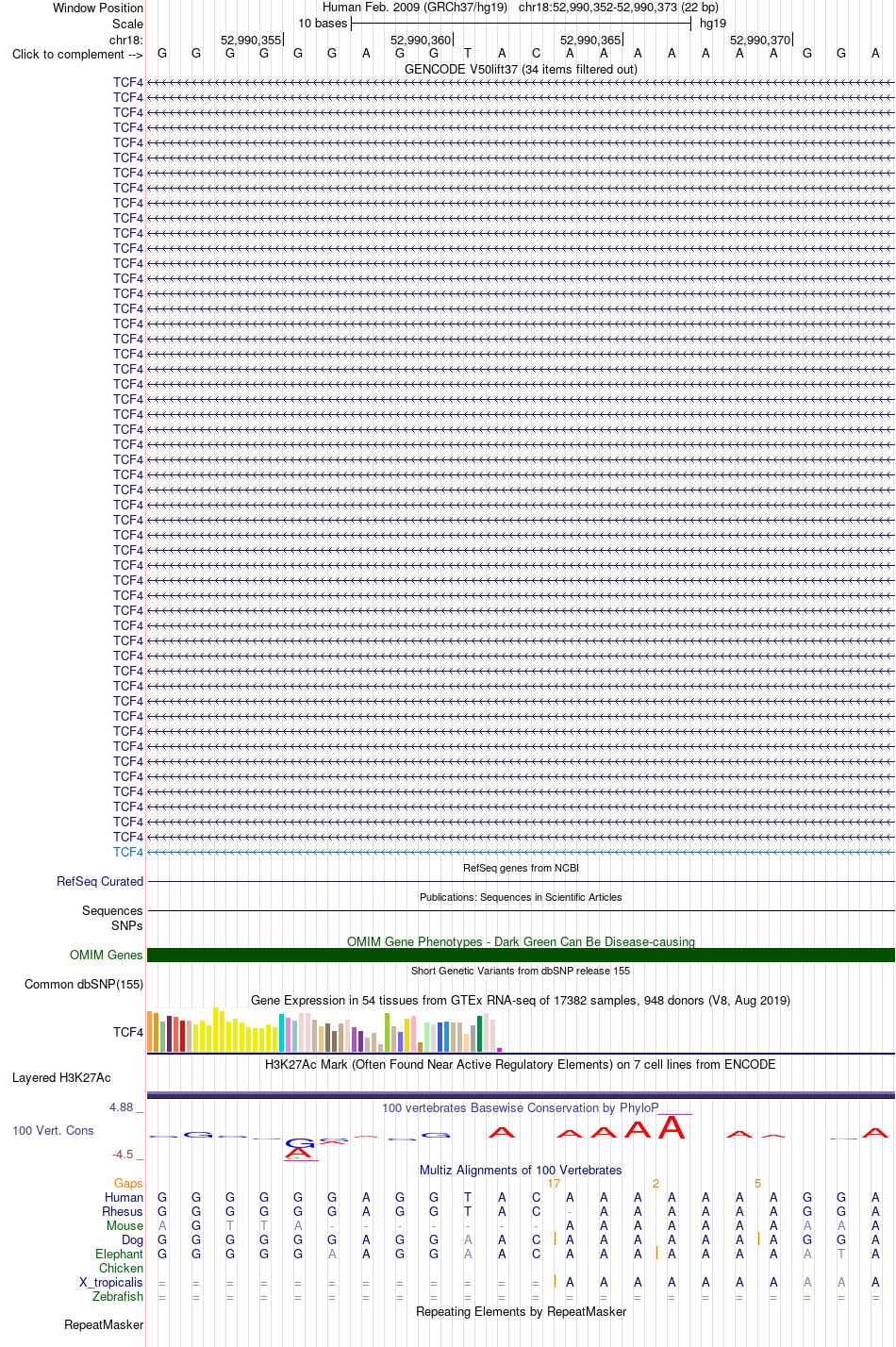Screen dimensions: 896x1347
Task: Click the 'chr18:' ruler label
Action: pyautogui.click(x=126, y=40)
